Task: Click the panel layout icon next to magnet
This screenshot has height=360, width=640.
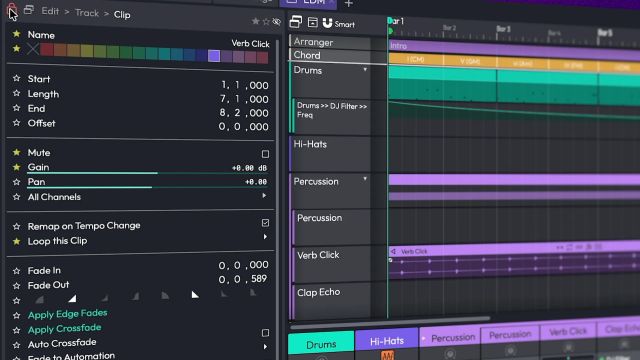Action: coord(313,22)
